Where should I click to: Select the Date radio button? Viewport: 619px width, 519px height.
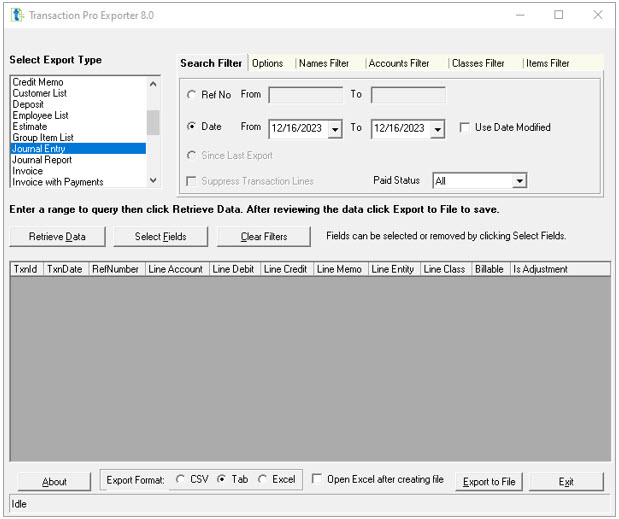[x=191, y=126]
